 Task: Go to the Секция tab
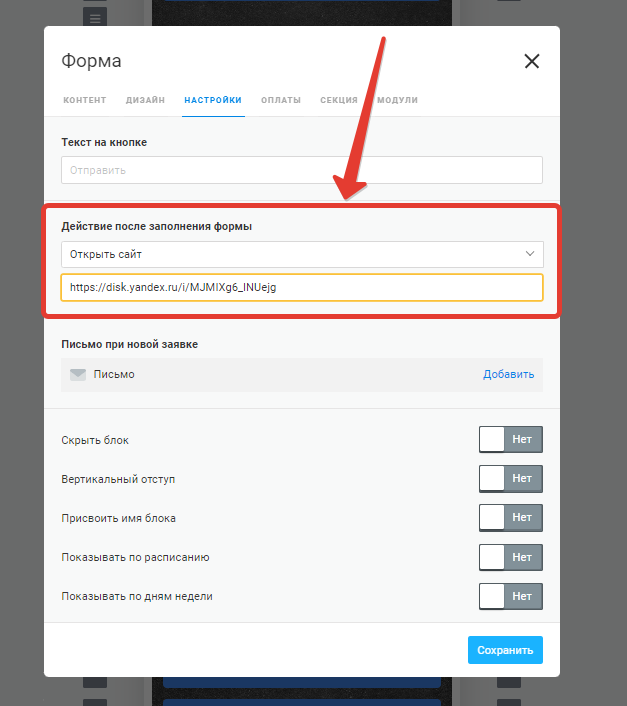(339, 100)
